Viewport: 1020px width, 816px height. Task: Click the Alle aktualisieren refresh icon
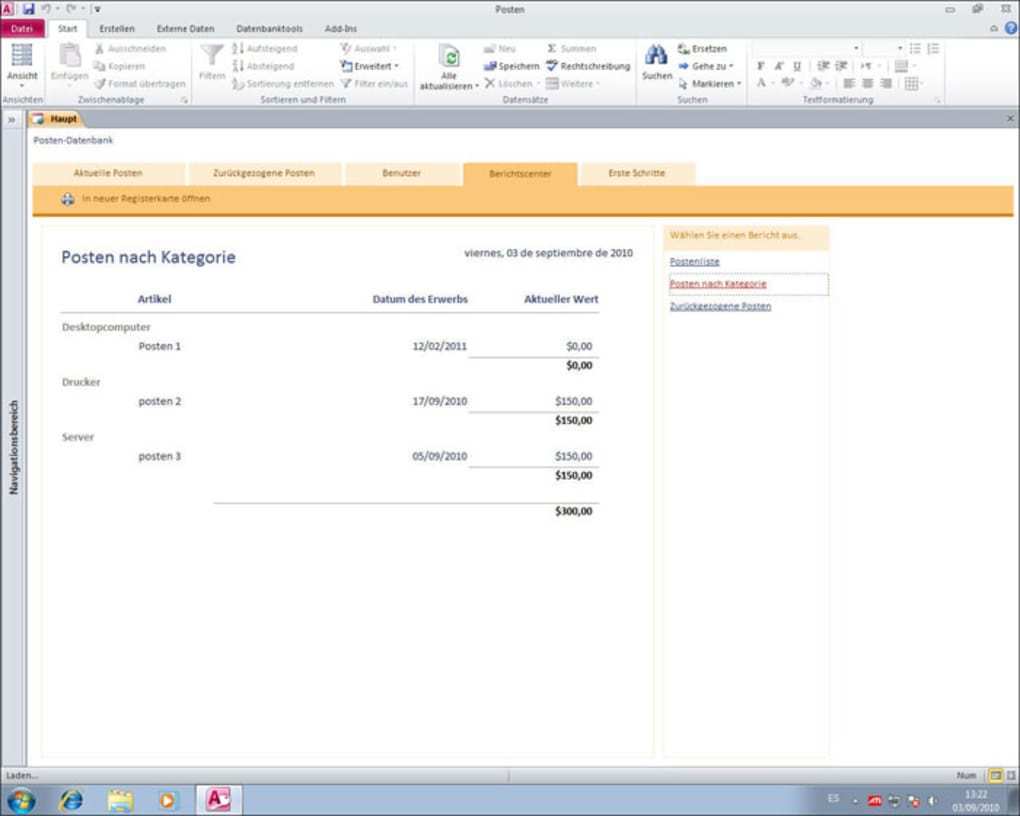[x=449, y=57]
